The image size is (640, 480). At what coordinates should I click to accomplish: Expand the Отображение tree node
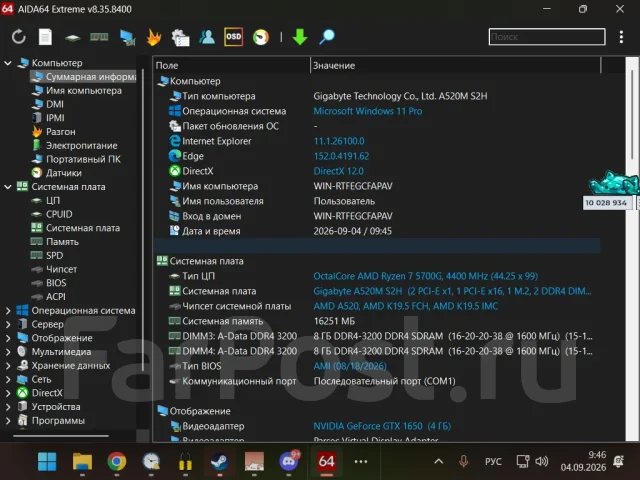pos(8,338)
